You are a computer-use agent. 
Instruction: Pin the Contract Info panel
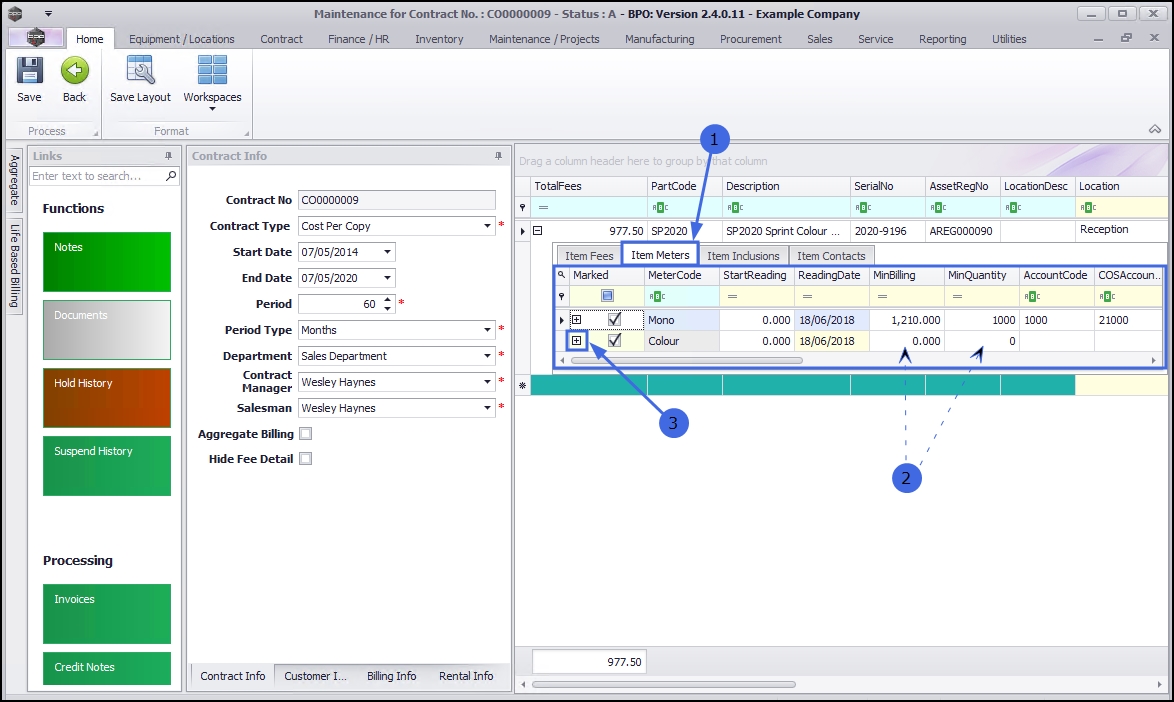[x=498, y=156]
